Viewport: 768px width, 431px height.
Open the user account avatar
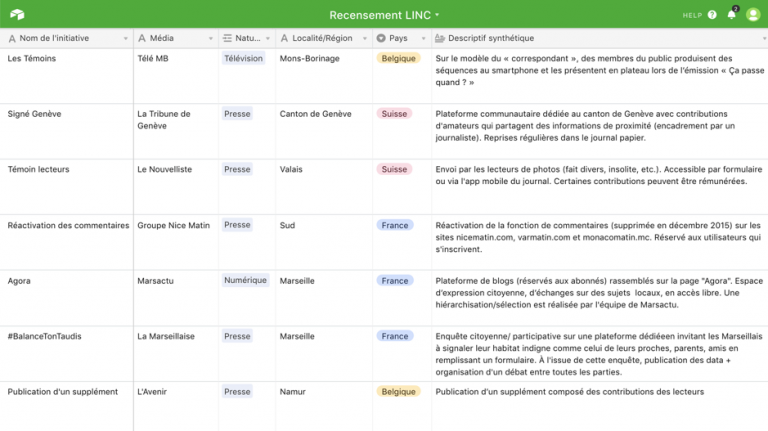click(753, 15)
